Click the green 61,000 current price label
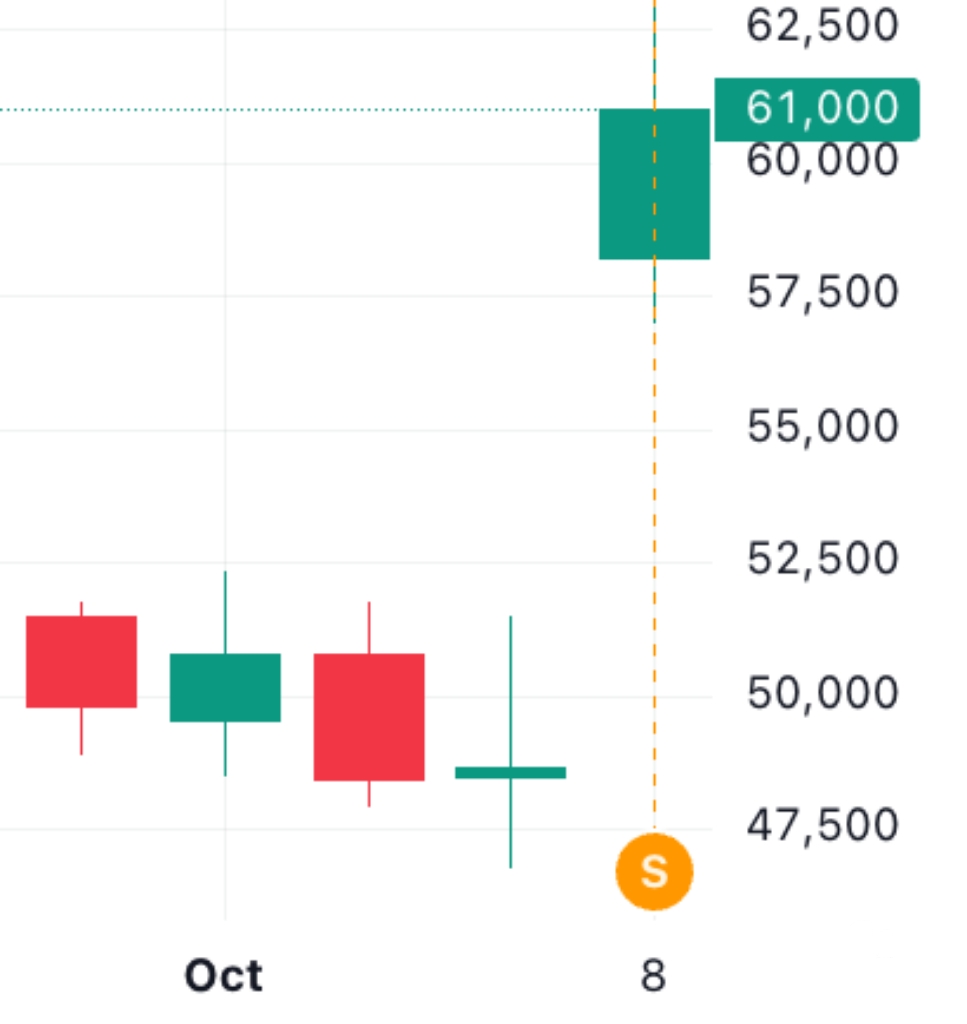The height and width of the screenshot is (1024, 967). point(817,108)
